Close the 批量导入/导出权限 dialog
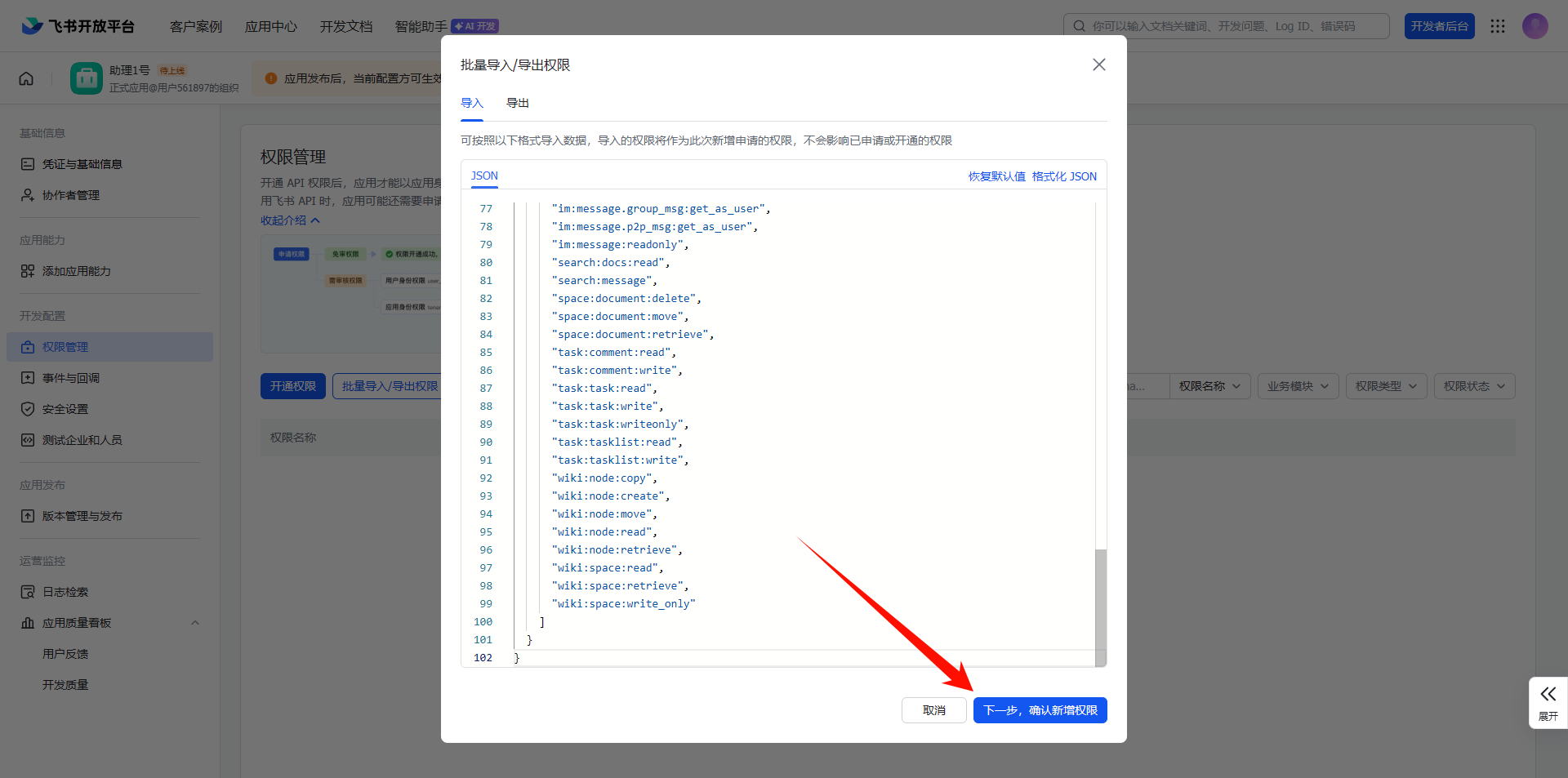This screenshot has width=1568, height=778. coord(1098,64)
